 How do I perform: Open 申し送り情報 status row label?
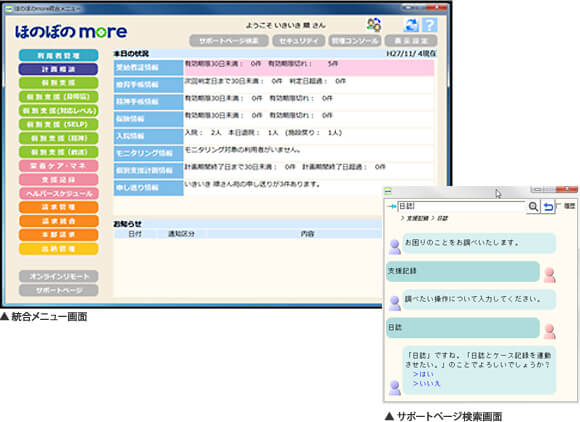tap(148, 188)
